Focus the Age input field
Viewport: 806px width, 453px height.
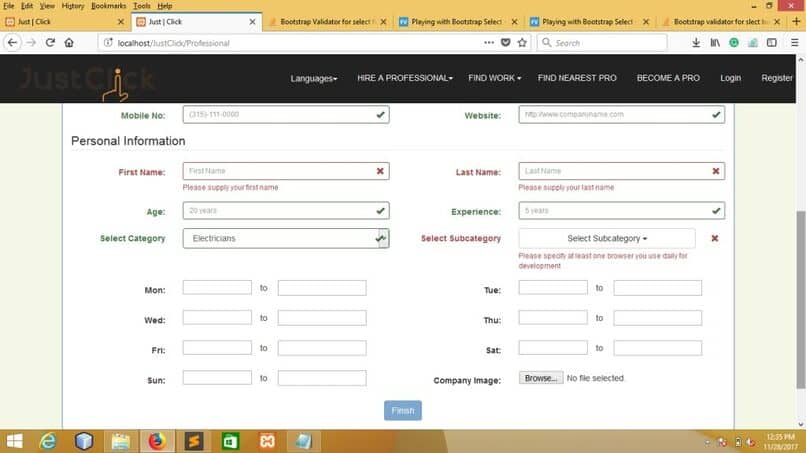tap(286, 210)
